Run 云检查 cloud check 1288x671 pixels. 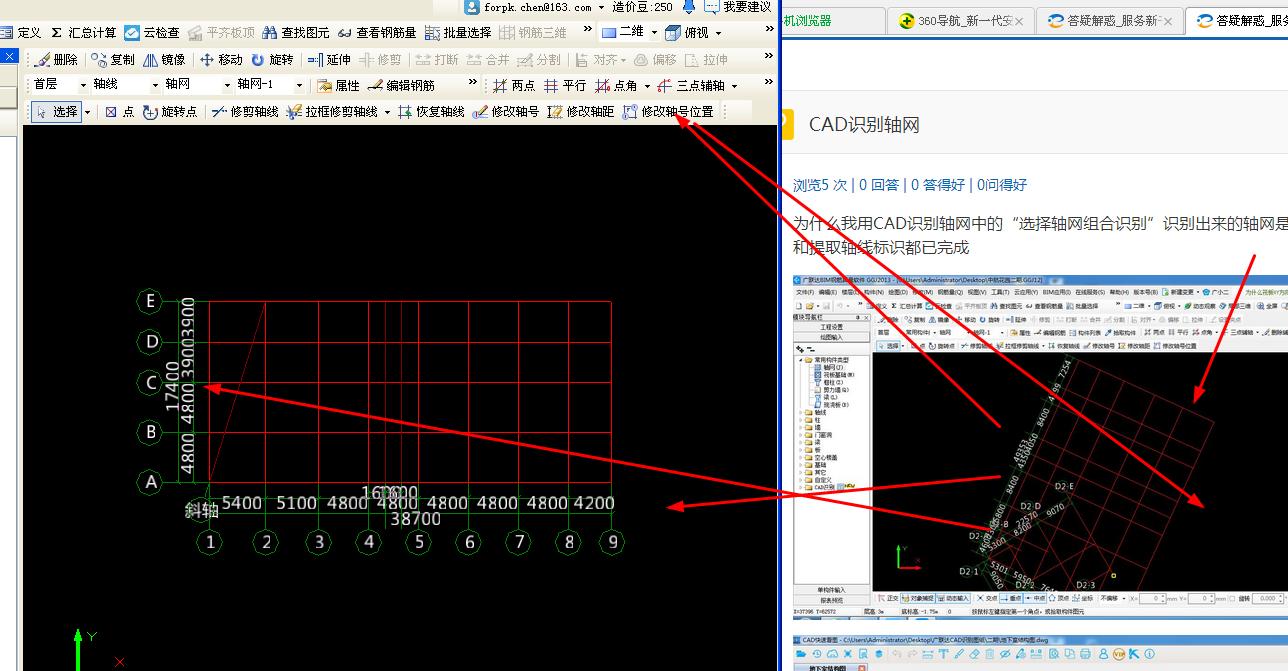[152, 33]
